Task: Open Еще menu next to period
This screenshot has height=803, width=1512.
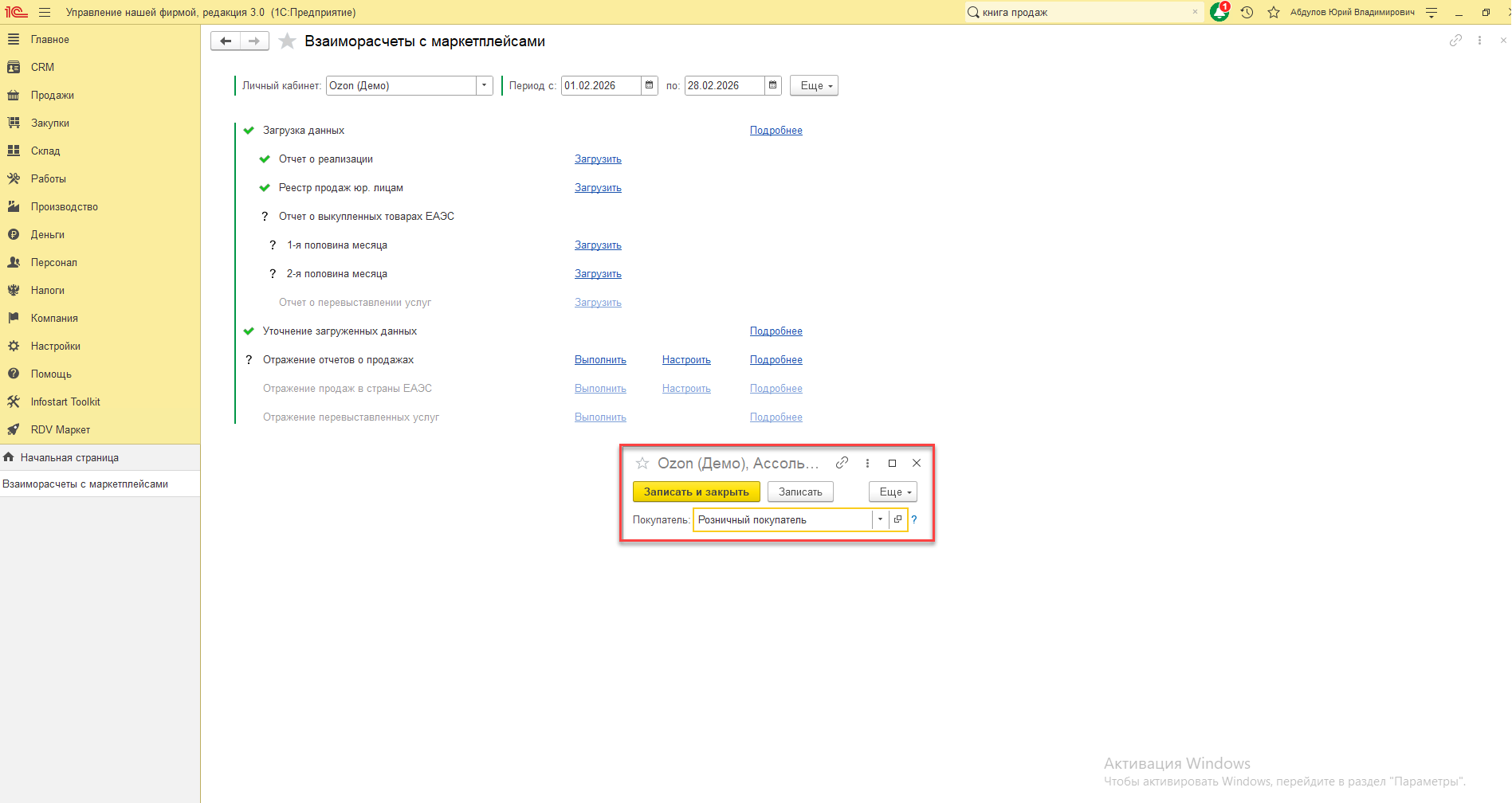Action: point(814,85)
